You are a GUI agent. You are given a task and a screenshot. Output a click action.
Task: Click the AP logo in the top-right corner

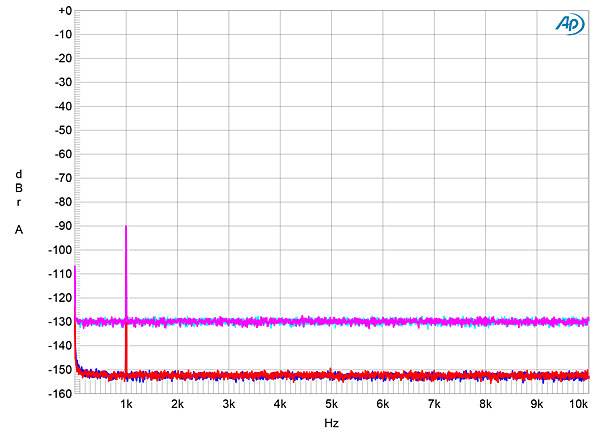tap(567, 24)
